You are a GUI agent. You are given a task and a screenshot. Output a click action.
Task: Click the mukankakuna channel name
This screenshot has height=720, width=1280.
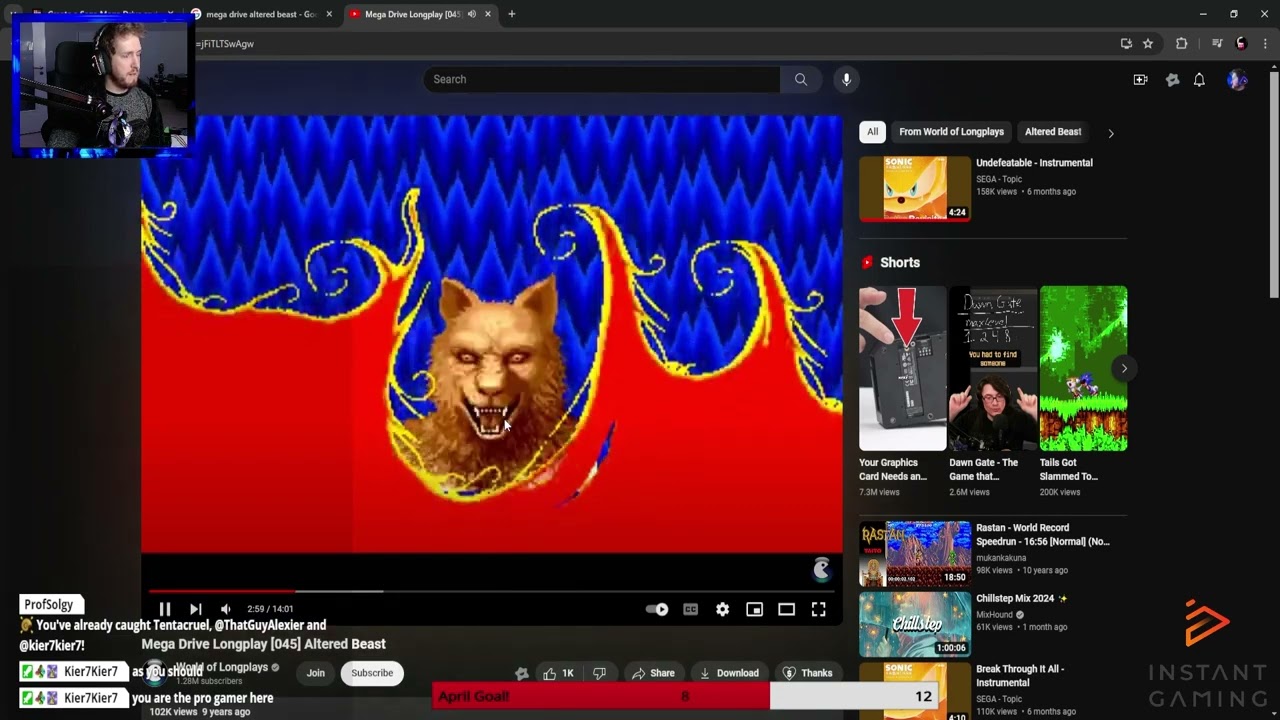(1001, 558)
